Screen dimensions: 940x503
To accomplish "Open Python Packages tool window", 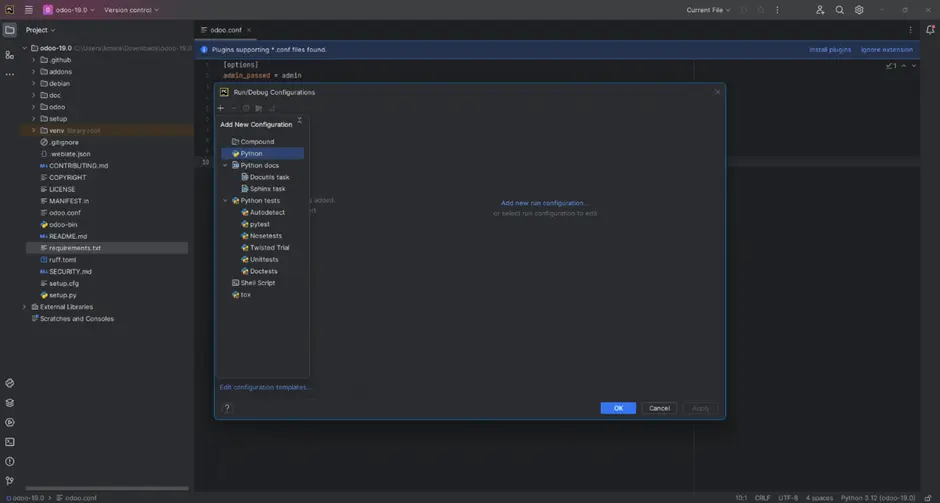I will click(x=10, y=383).
